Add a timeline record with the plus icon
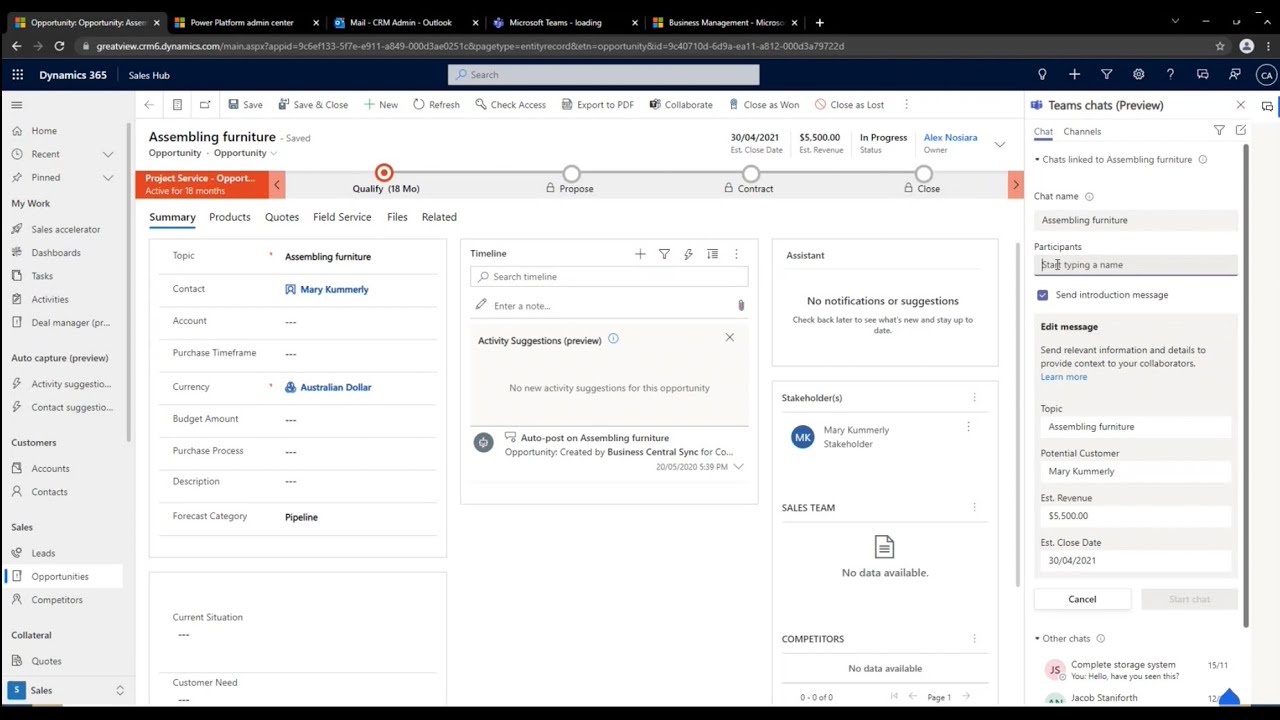Screen dimensions: 1280x720 [x=640, y=254]
